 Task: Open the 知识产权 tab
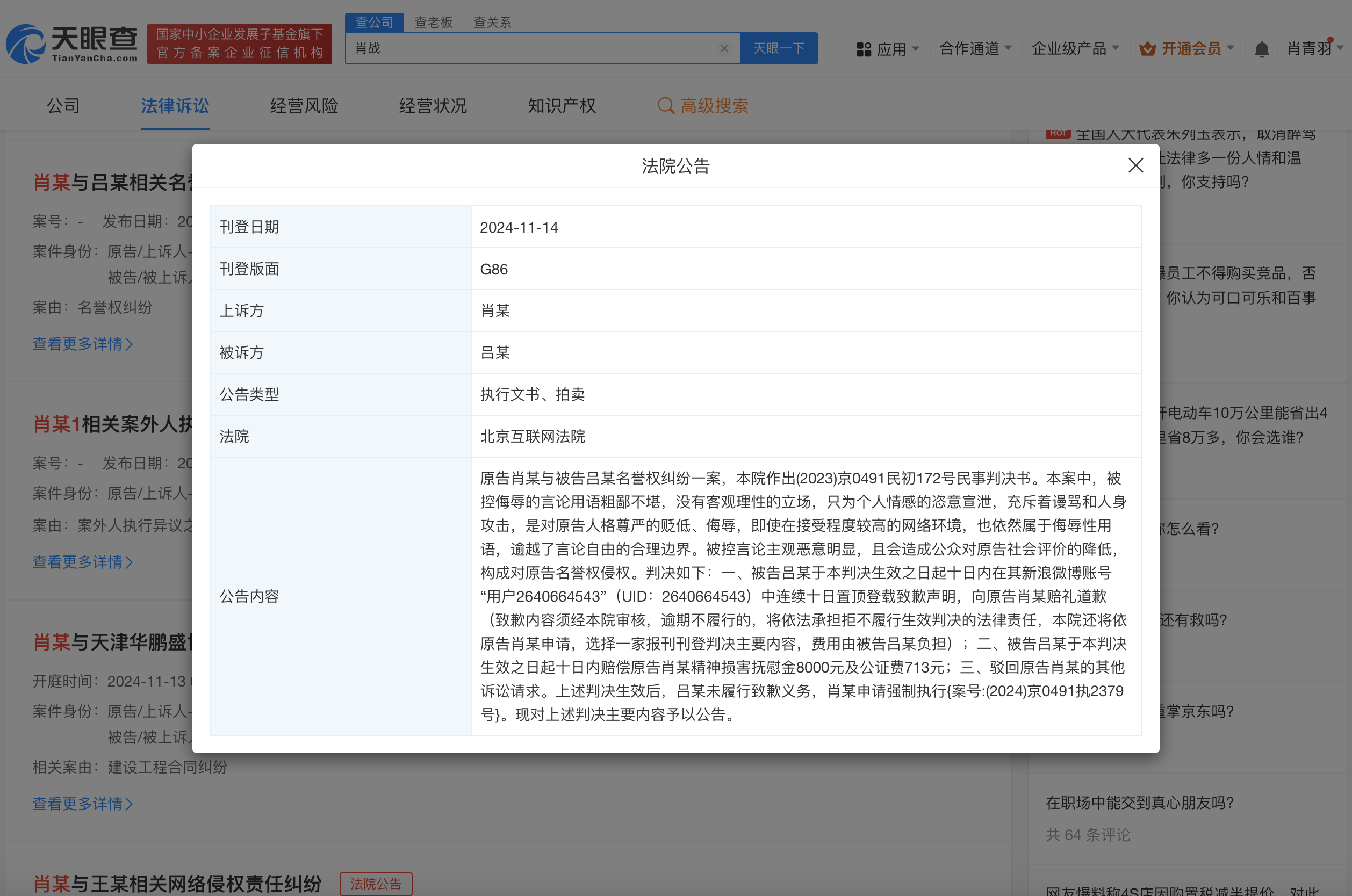(x=562, y=106)
